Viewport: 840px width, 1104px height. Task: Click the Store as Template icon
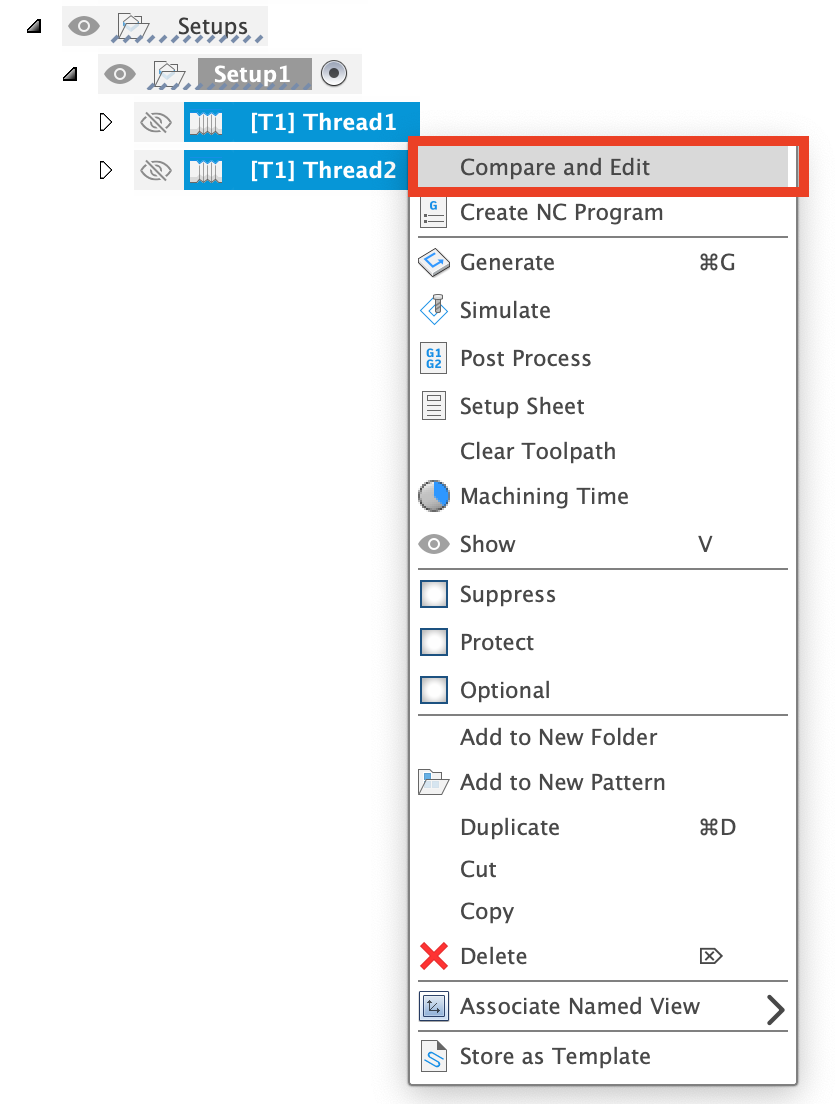(x=433, y=1056)
